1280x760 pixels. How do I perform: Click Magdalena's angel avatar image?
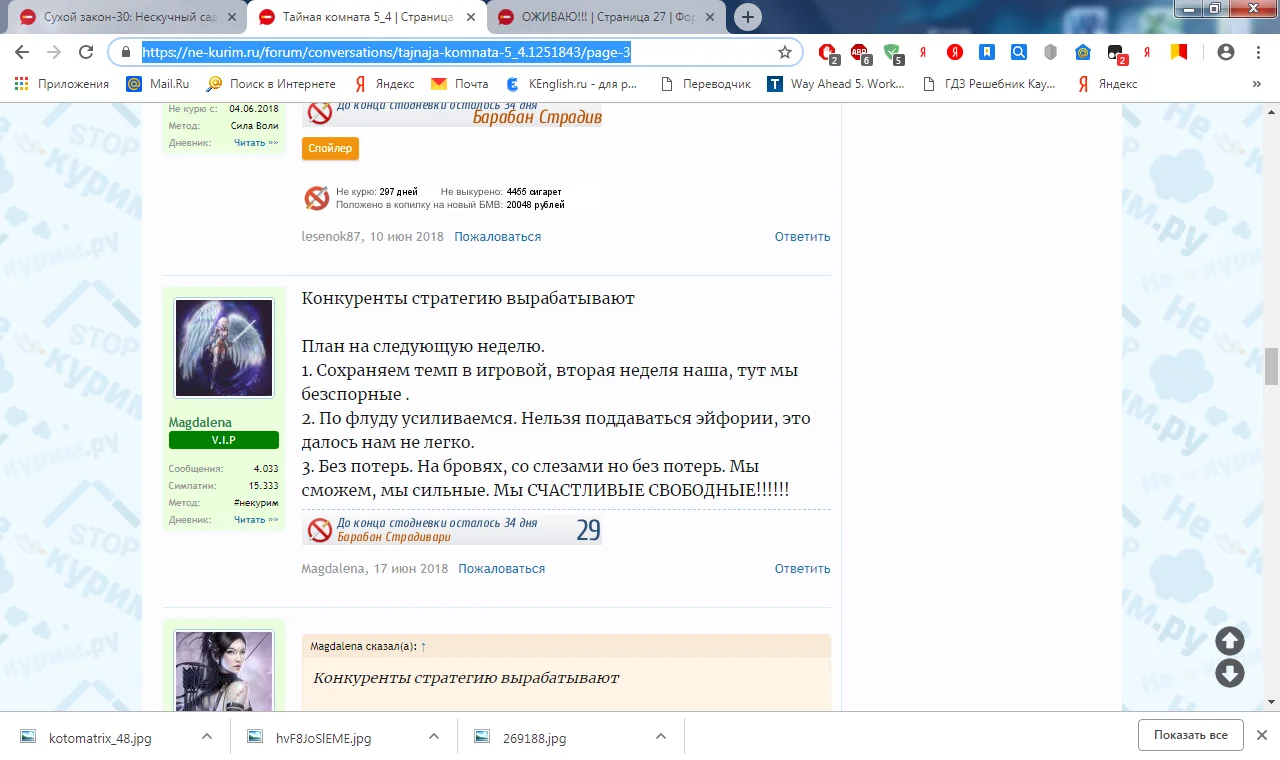(224, 348)
